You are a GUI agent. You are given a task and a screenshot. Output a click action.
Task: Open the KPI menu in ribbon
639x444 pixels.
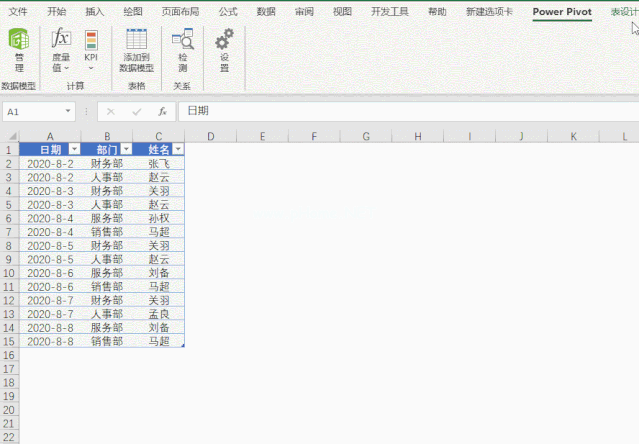[91, 49]
